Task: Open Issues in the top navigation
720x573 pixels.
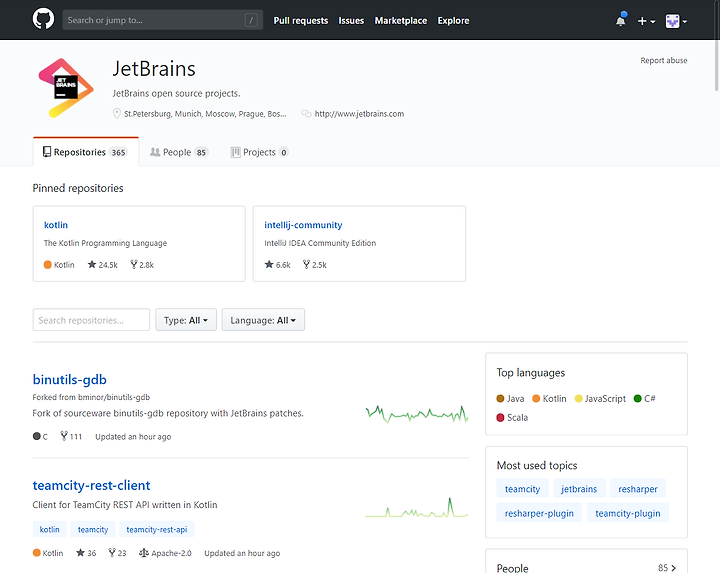Action: [351, 21]
